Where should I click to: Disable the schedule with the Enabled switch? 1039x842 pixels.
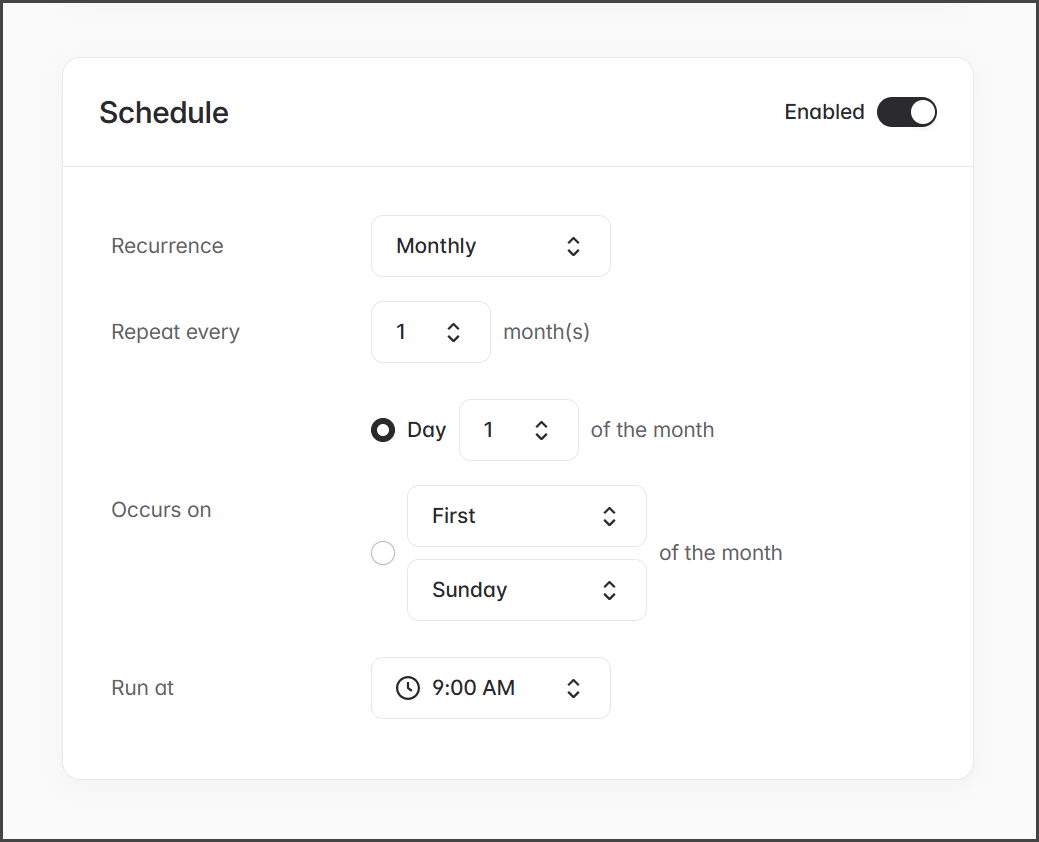(x=906, y=112)
